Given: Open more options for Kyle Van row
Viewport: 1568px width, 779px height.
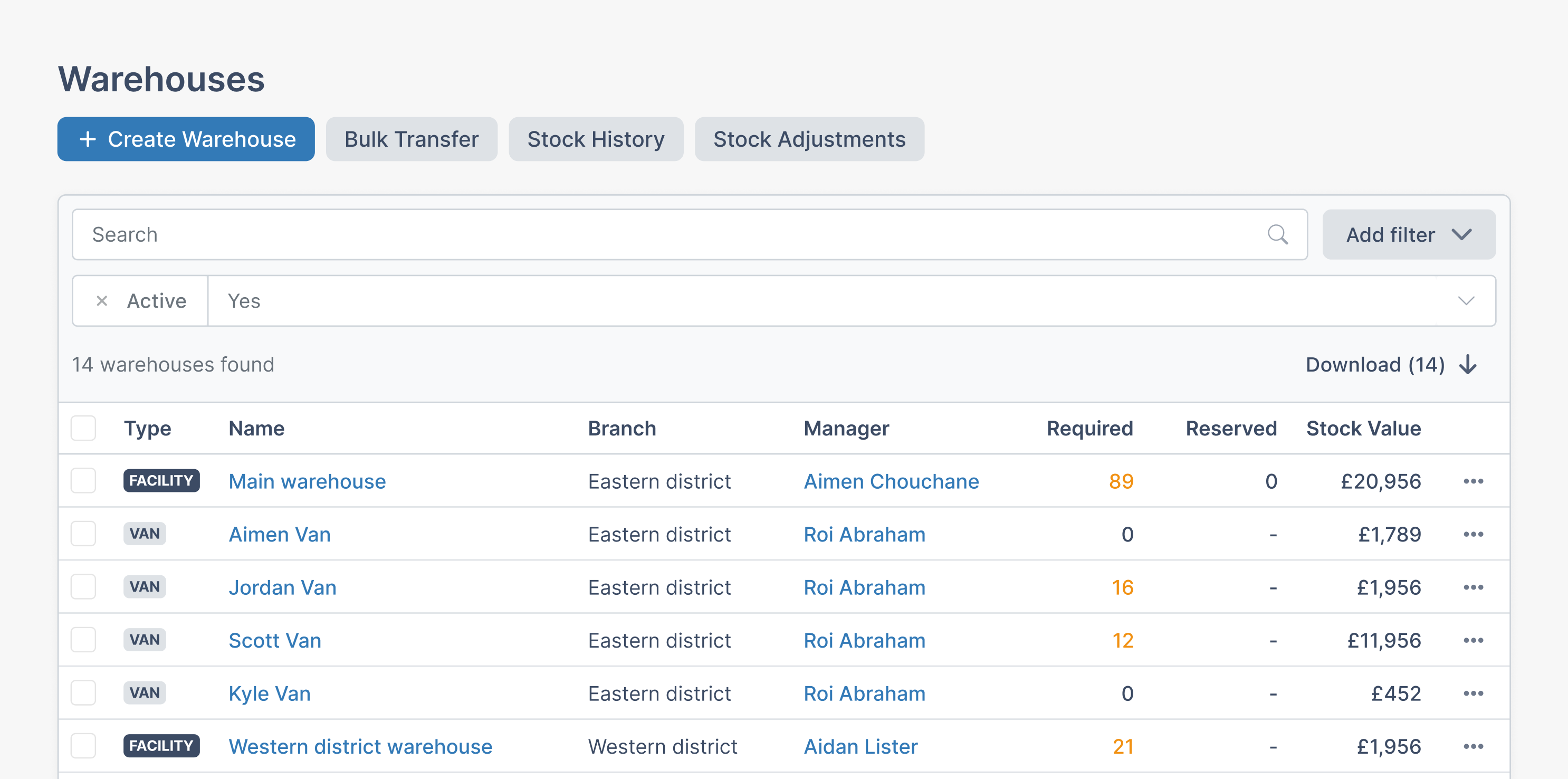Looking at the screenshot, I should (1473, 693).
